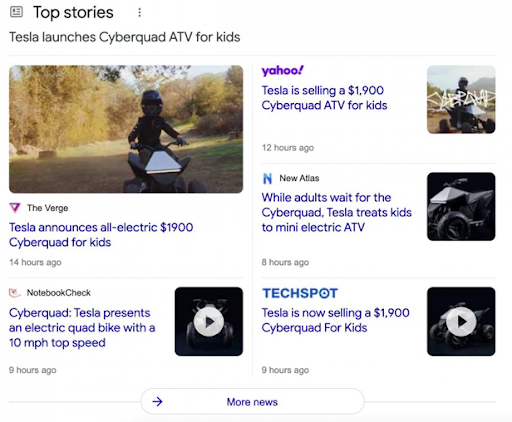The height and width of the screenshot is (422, 512).
Task: Open the New Atlas ATV thumbnail image
Action: (x=461, y=206)
